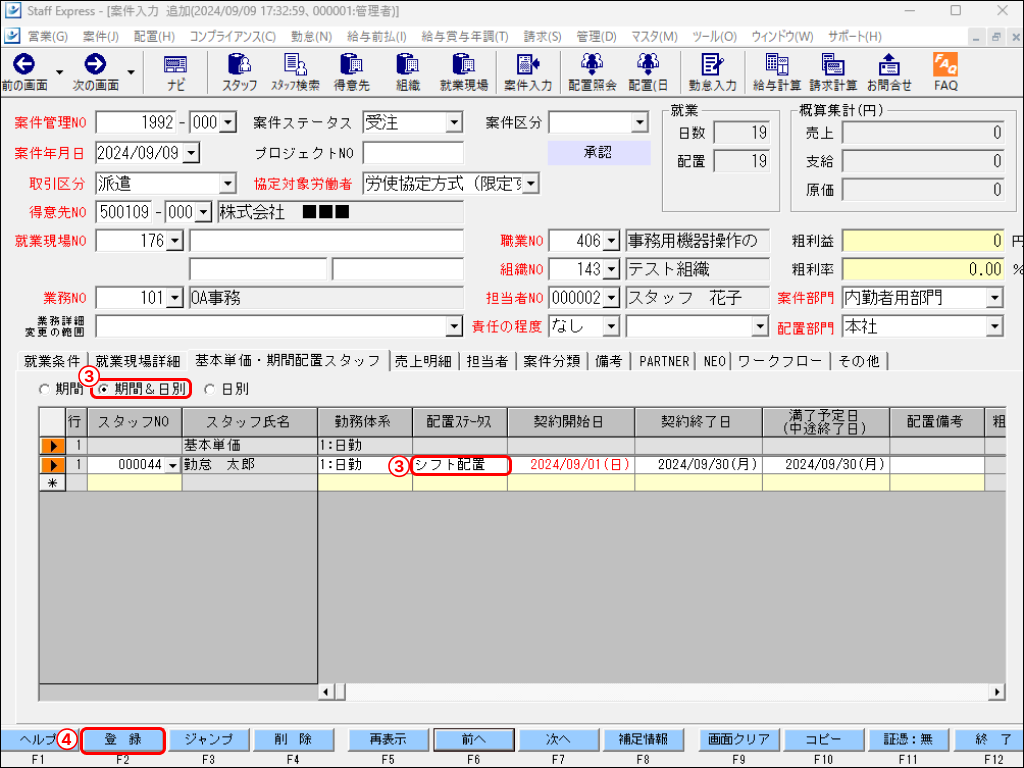Click the 承認 button
Screen dimensions: 1024x768
(x=598, y=153)
